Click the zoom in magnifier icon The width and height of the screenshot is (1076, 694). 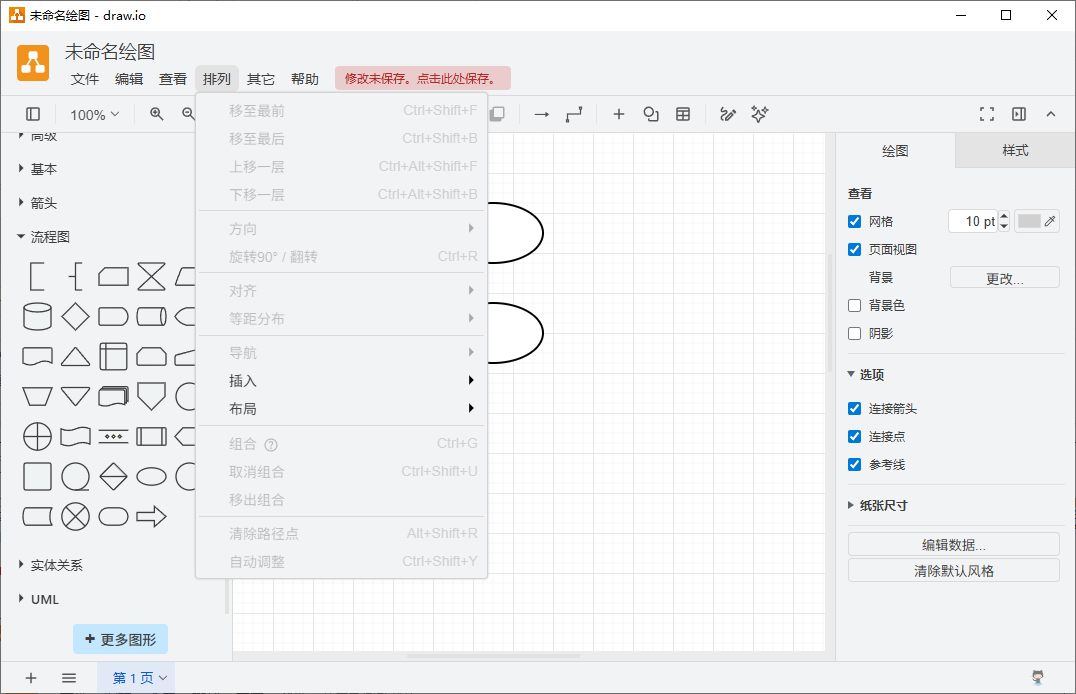(156, 114)
